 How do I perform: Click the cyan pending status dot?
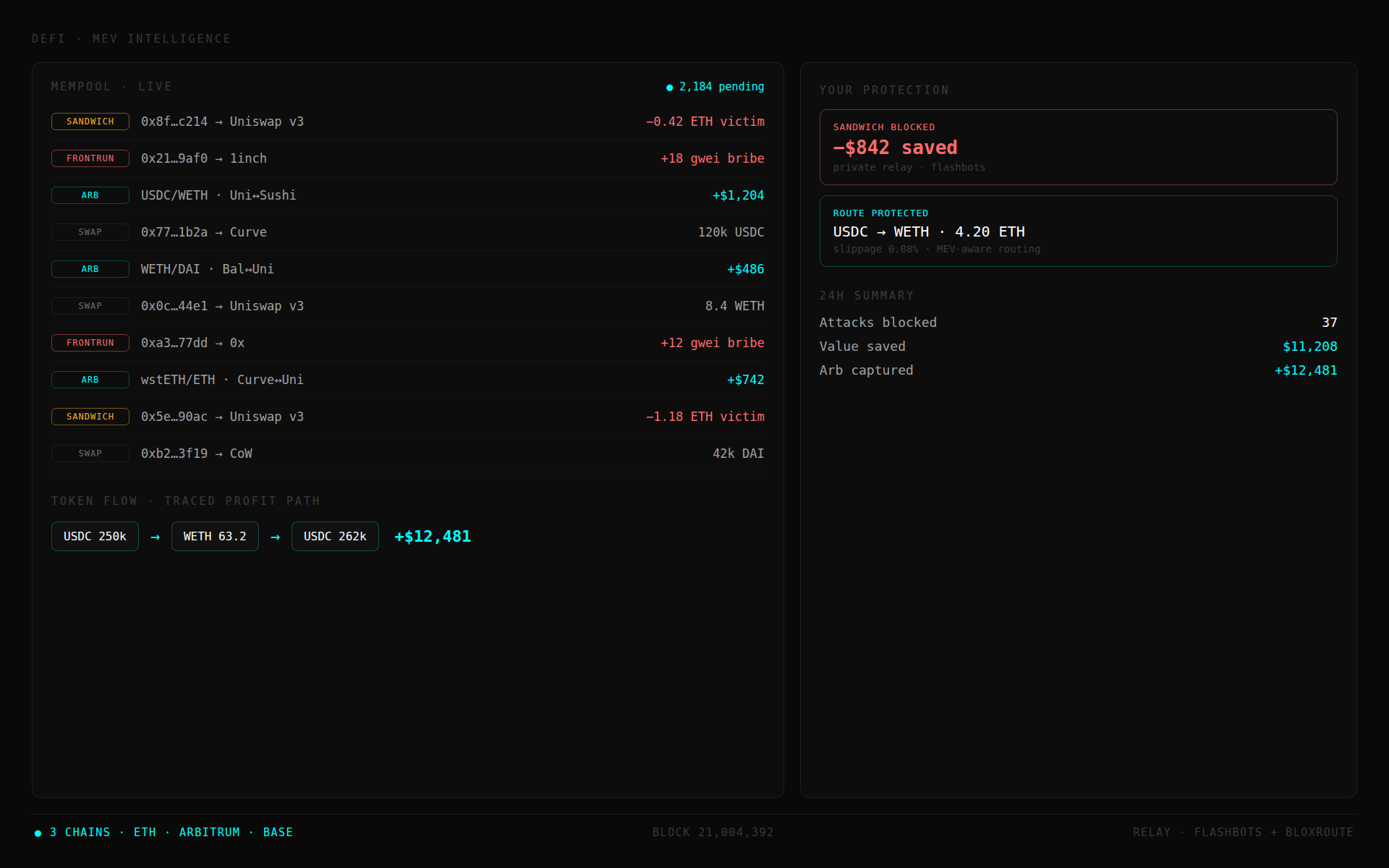[x=670, y=88]
